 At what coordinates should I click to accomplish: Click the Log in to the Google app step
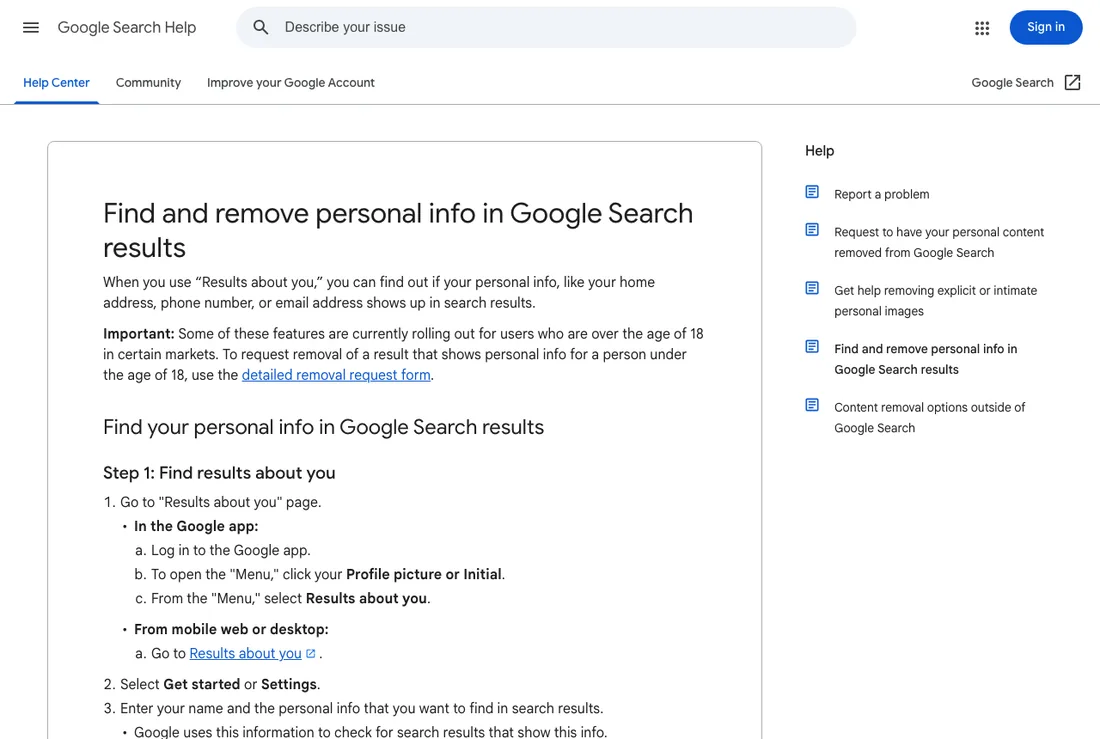coord(231,550)
